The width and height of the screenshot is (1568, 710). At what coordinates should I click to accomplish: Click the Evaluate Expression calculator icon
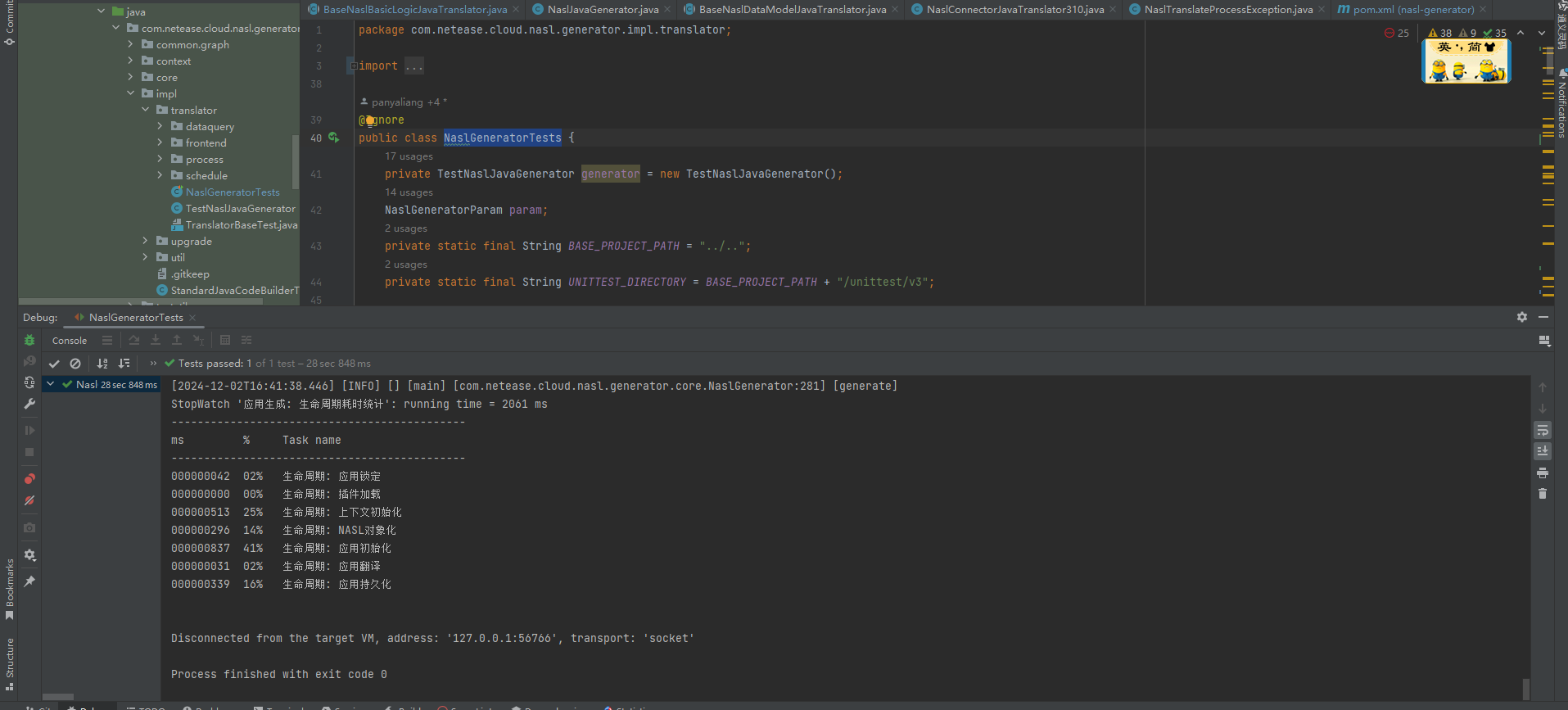pyautogui.click(x=225, y=340)
